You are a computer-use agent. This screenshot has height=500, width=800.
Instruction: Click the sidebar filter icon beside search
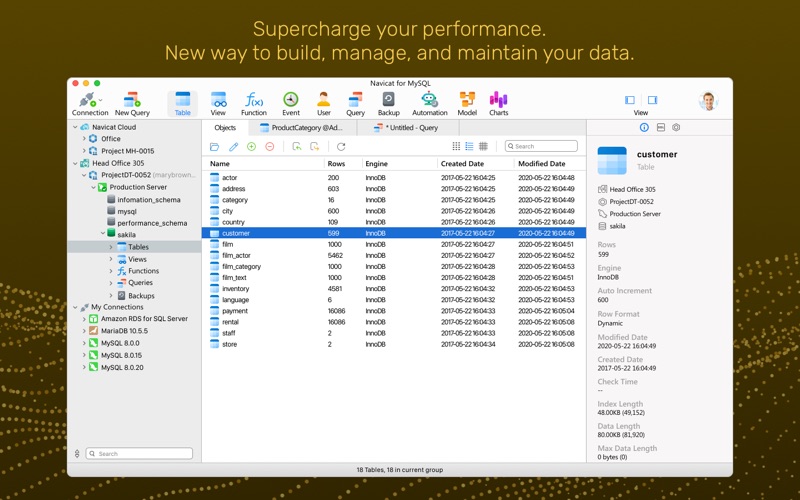(x=77, y=453)
